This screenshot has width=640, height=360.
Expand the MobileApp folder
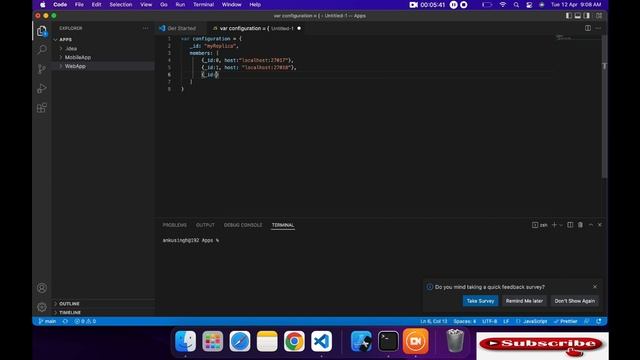point(103,58)
